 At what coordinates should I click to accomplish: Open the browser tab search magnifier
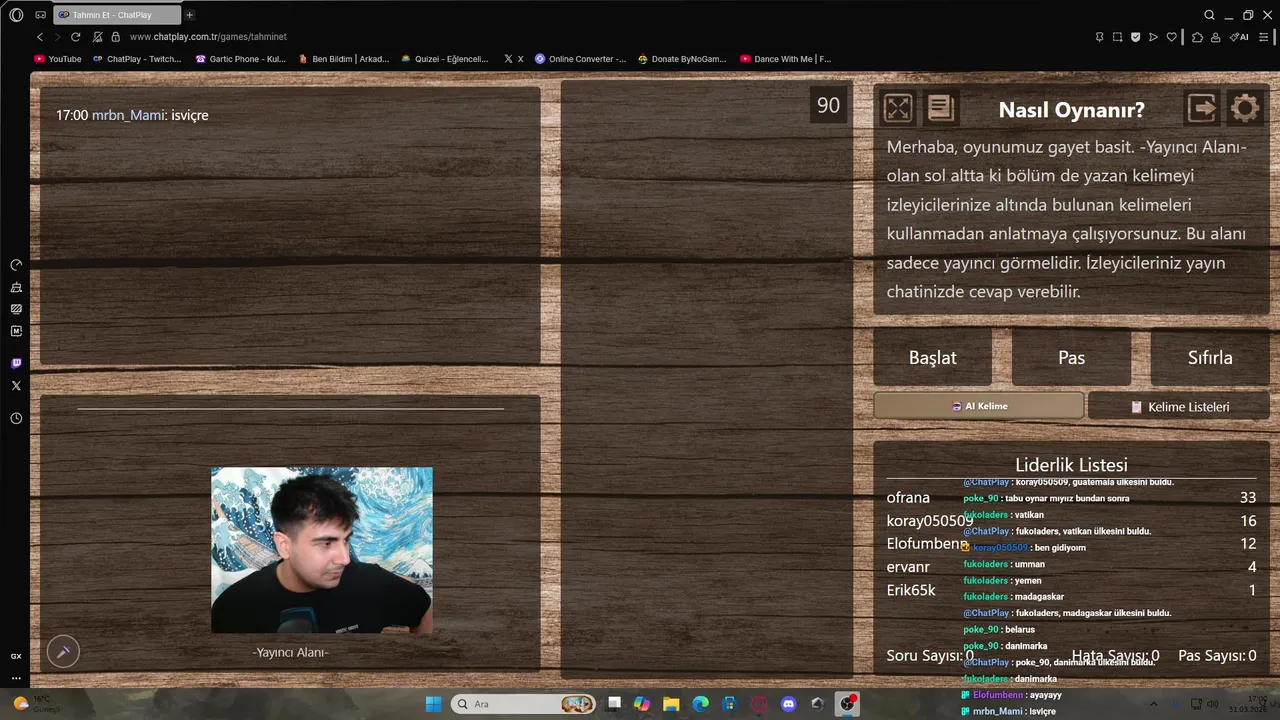pos(1209,15)
